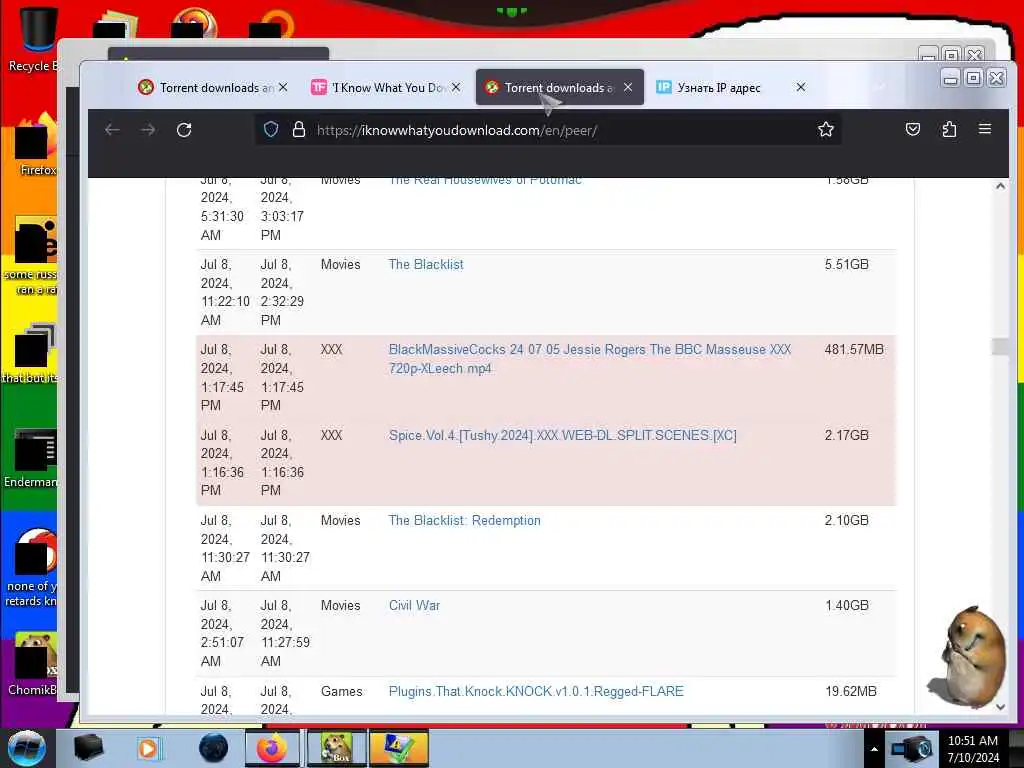Open the Windows Start orb
The image size is (1024, 768).
coord(27,748)
